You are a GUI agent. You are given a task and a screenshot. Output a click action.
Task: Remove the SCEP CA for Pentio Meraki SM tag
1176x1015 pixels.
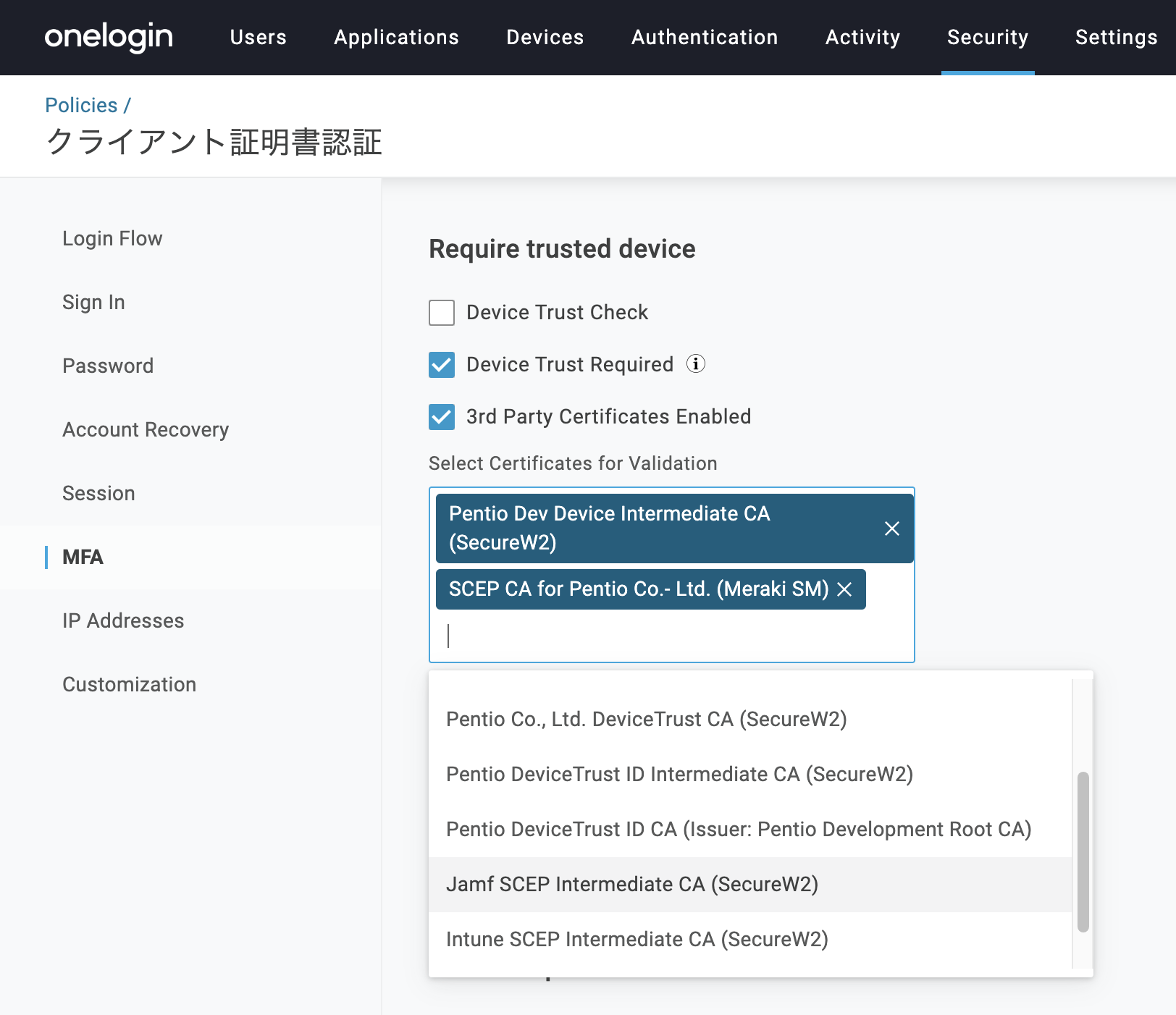844,589
